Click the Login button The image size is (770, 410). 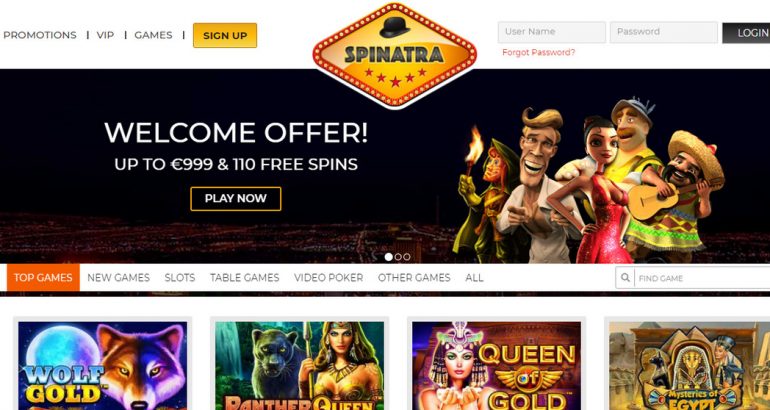(746, 33)
